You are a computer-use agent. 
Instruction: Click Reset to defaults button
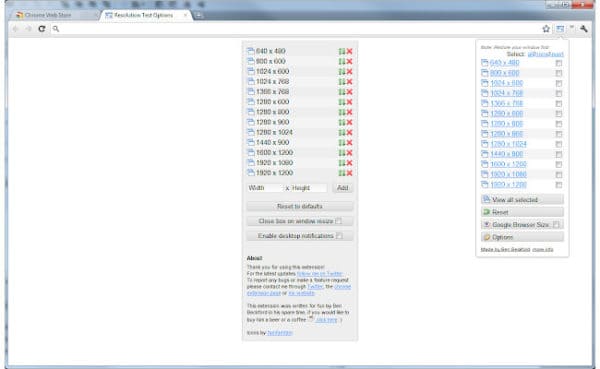click(300, 207)
